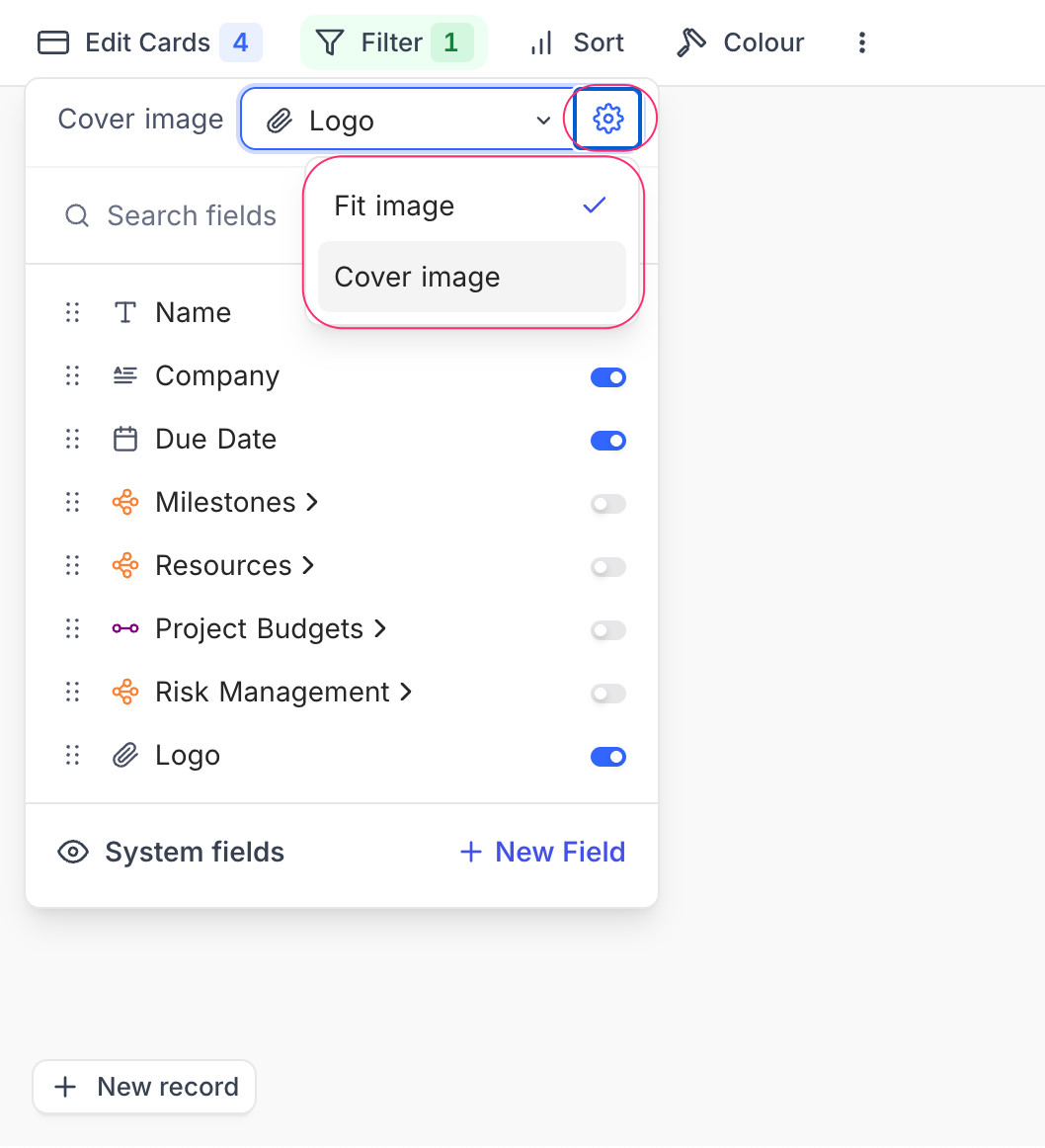Click the Edit Cards panel icon
Screen dimensions: 1045x1148
click(52, 41)
